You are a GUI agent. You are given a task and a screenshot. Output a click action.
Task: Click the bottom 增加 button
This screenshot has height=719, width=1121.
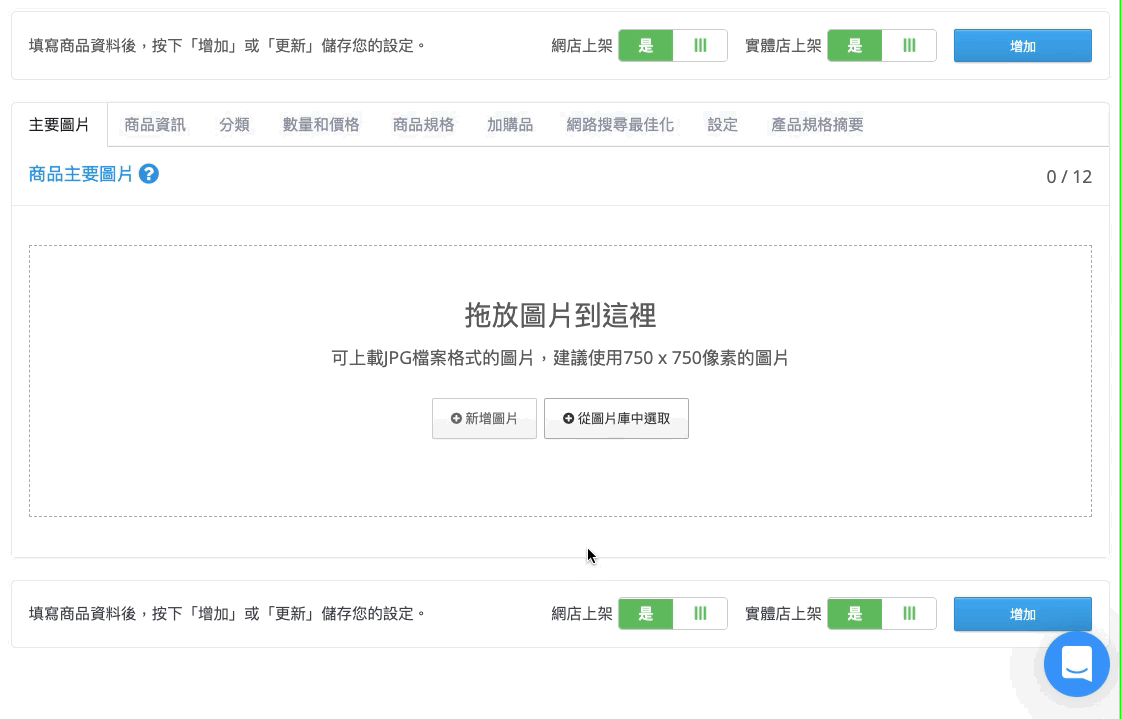tap(1022, 614)
